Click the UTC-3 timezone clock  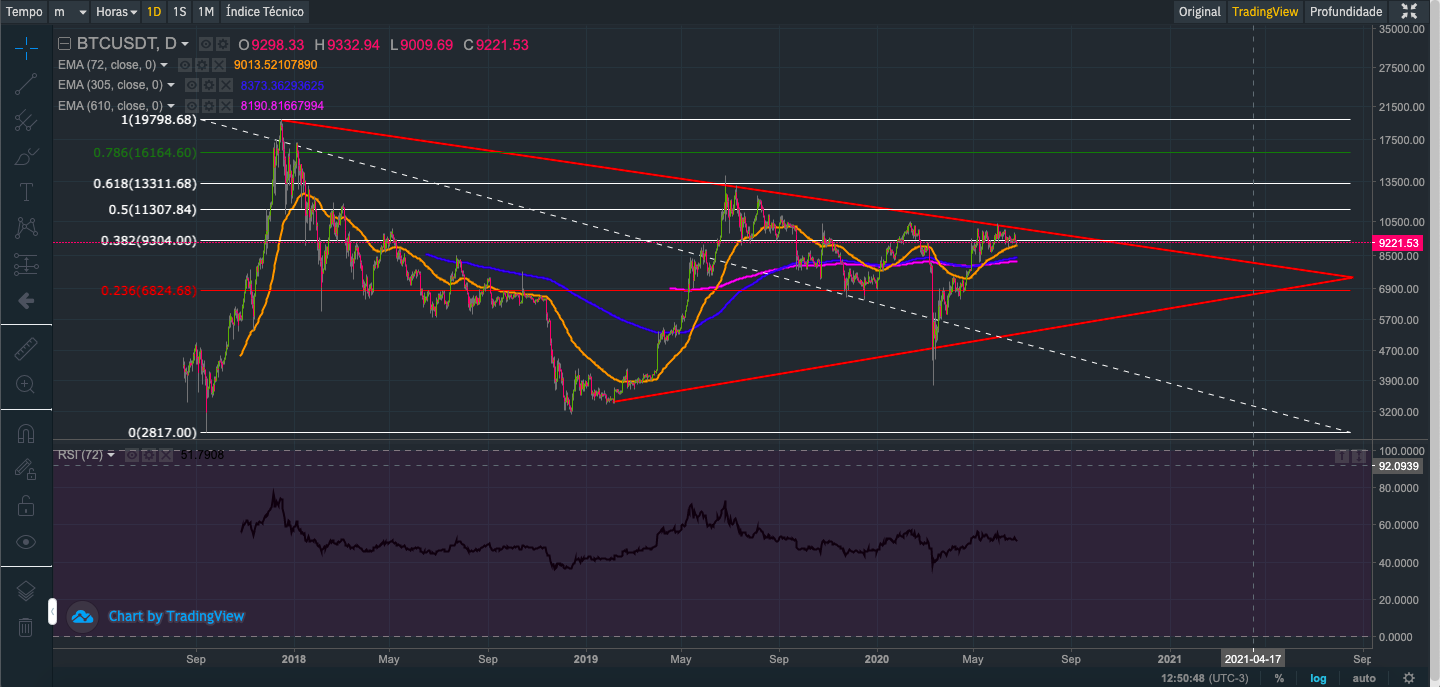1204,678
